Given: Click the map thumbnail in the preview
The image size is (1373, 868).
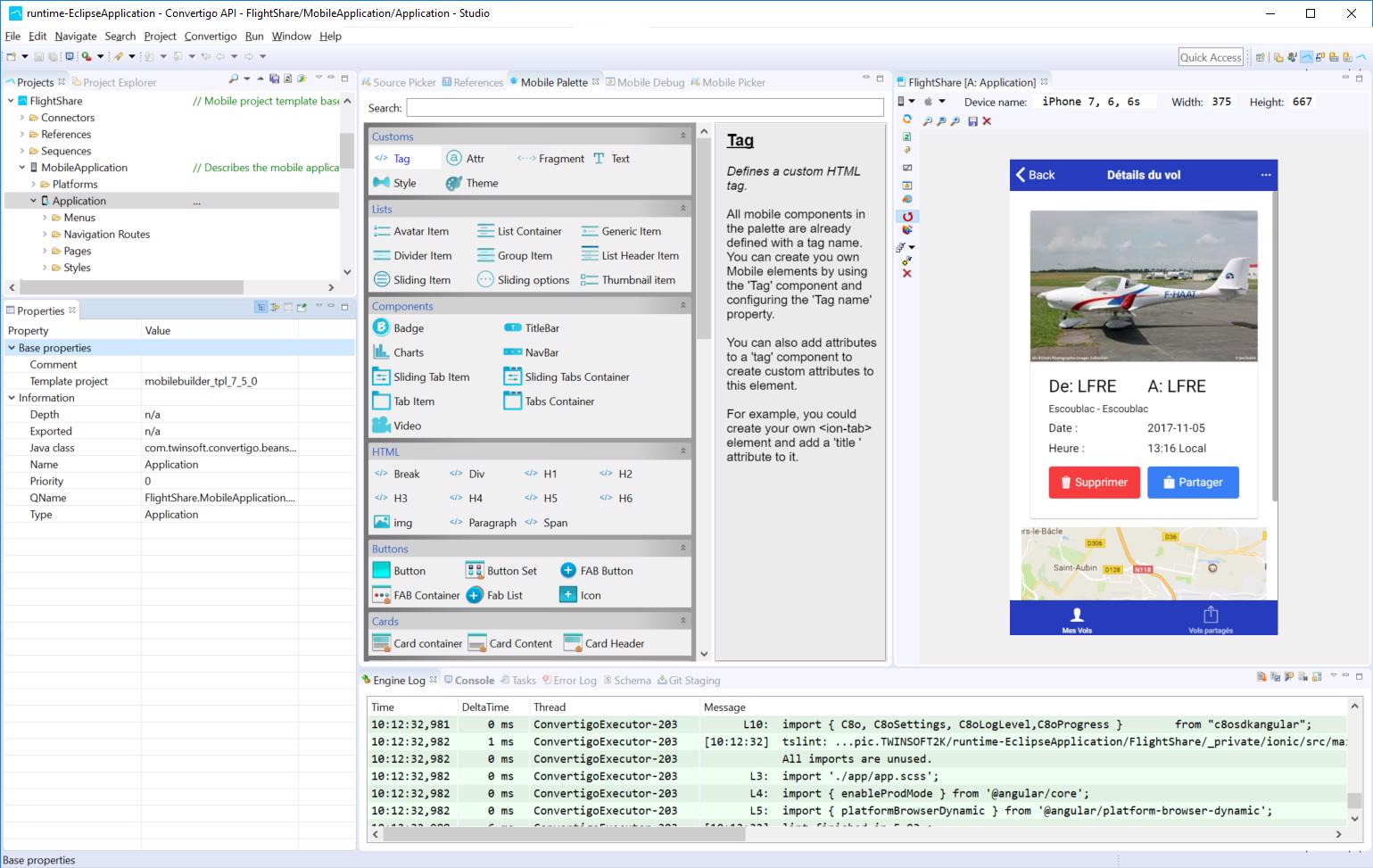Looking at the screenshot, I should pos(1144,563).
